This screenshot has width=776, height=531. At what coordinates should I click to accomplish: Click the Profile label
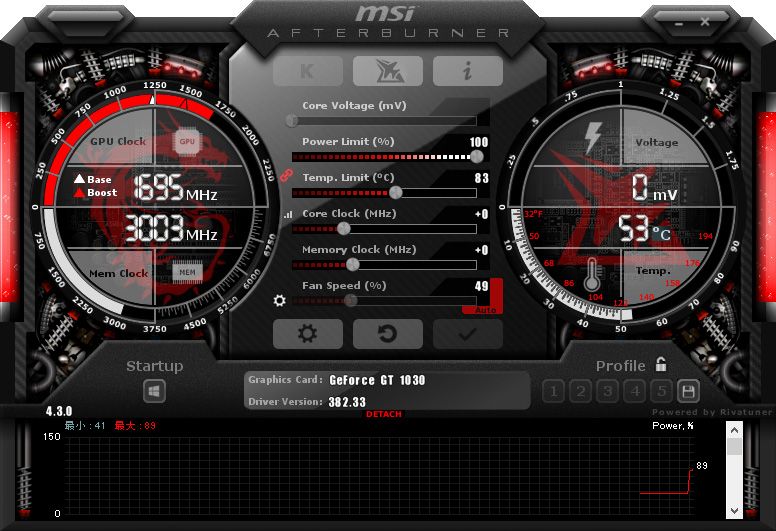coord(621,366)
